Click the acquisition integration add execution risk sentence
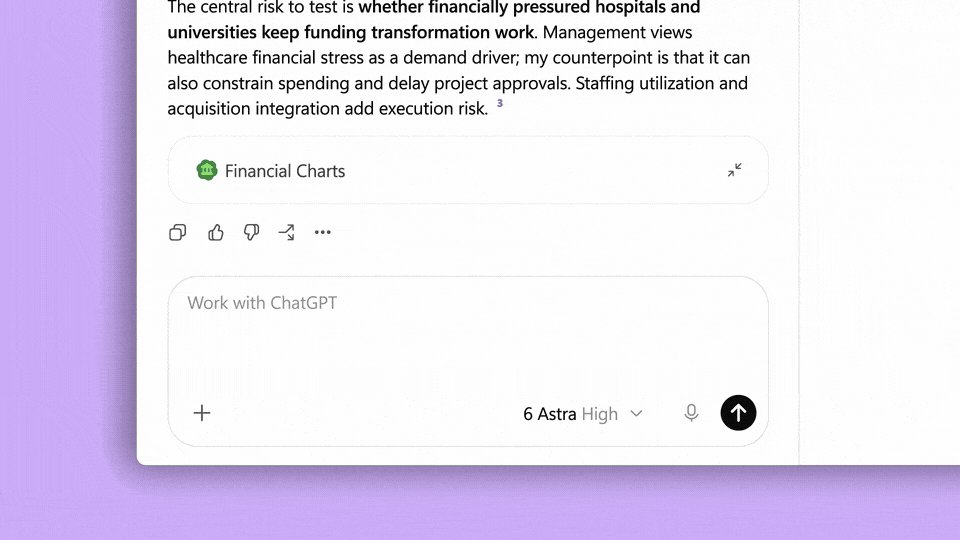 coord(328,108)
